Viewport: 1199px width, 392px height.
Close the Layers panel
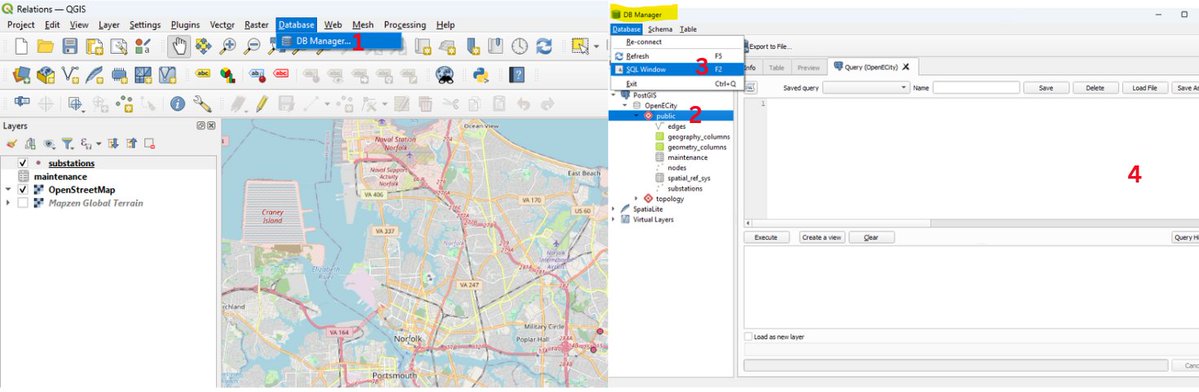pyautogui.click(x=211, y=125)
